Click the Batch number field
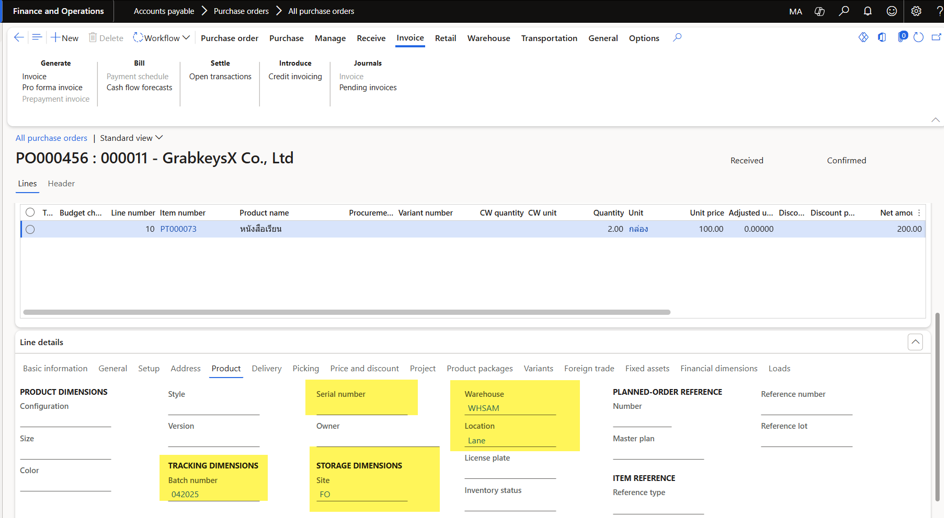Screen dimensions: 944x518 pyautogui.click(x=214, y=494)
